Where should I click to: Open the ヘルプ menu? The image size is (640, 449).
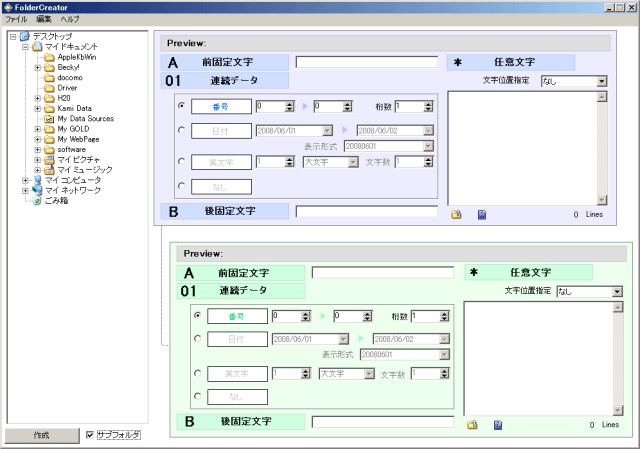(x=70, y=20)
